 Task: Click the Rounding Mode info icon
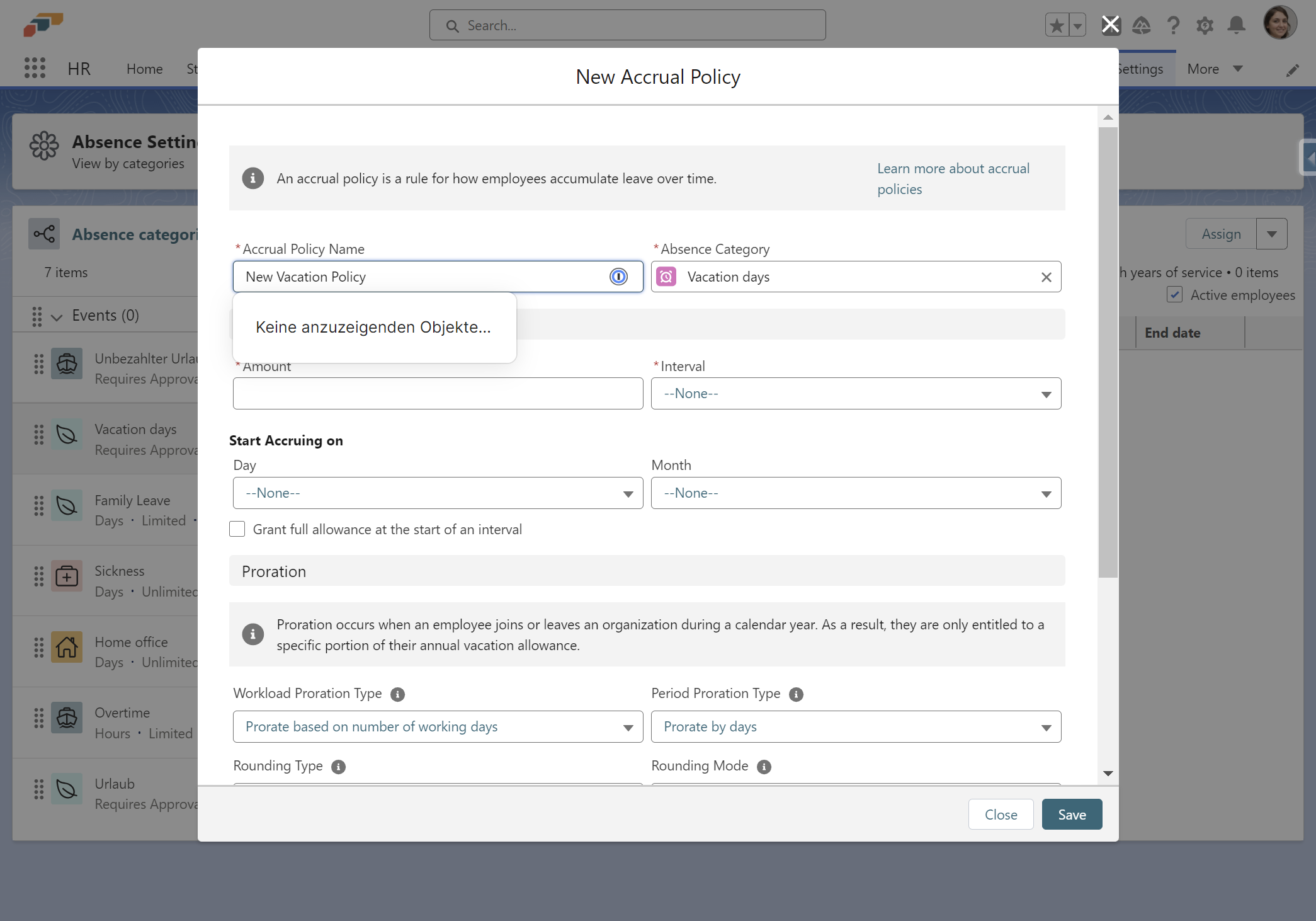(764, 767)
